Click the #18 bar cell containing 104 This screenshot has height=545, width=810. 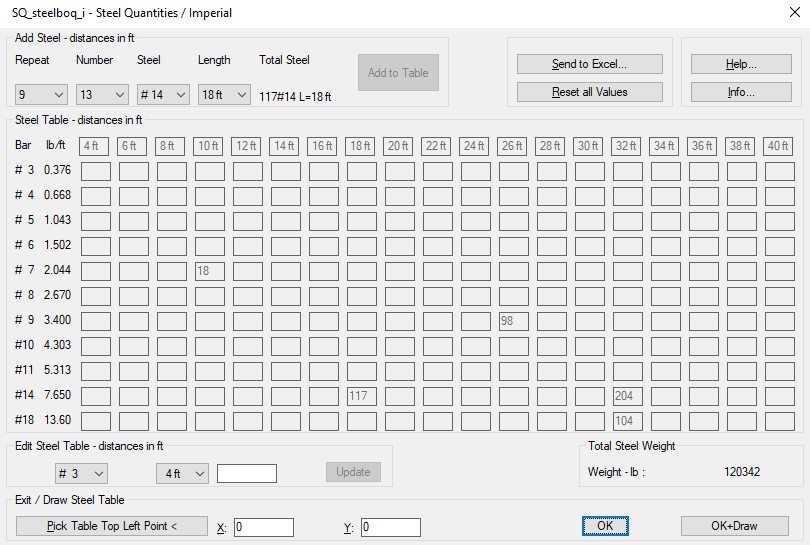point(627,421)
